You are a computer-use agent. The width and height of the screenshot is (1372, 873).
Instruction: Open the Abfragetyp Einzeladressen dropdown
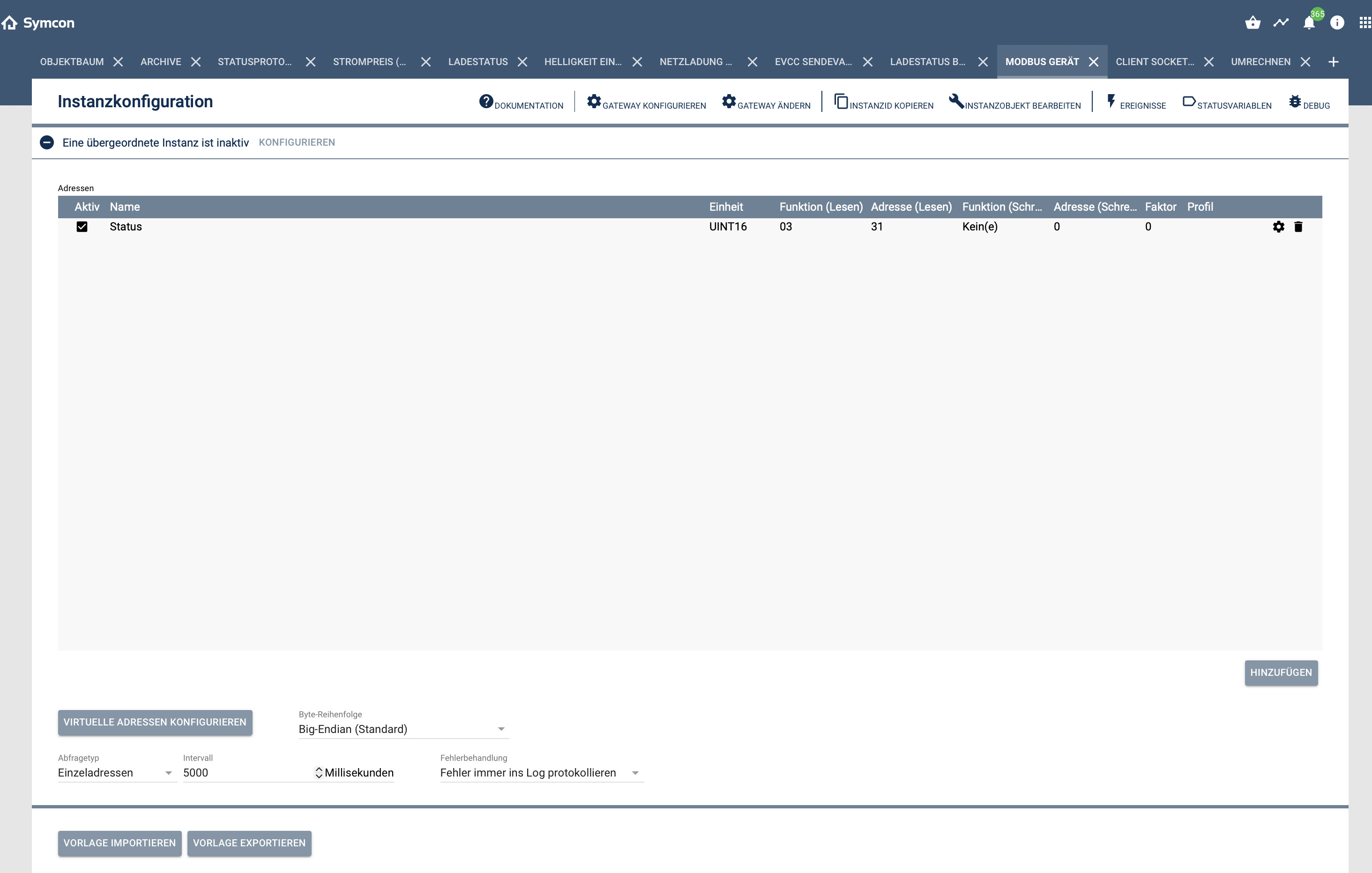click(116, 773)
